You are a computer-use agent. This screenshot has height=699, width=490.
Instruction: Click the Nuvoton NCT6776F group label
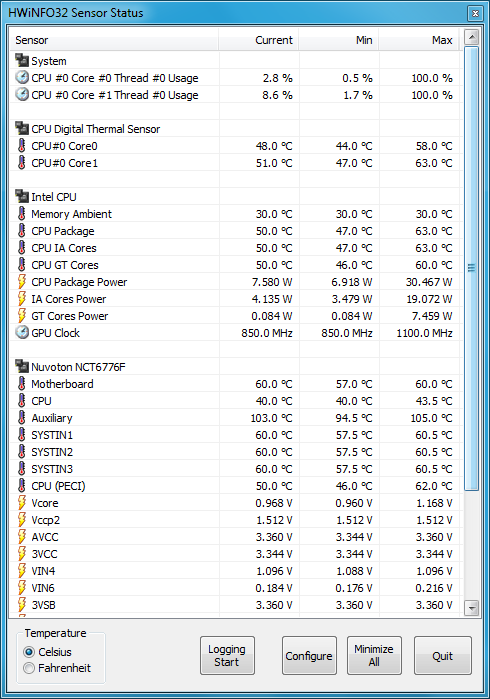pos(78,367)
